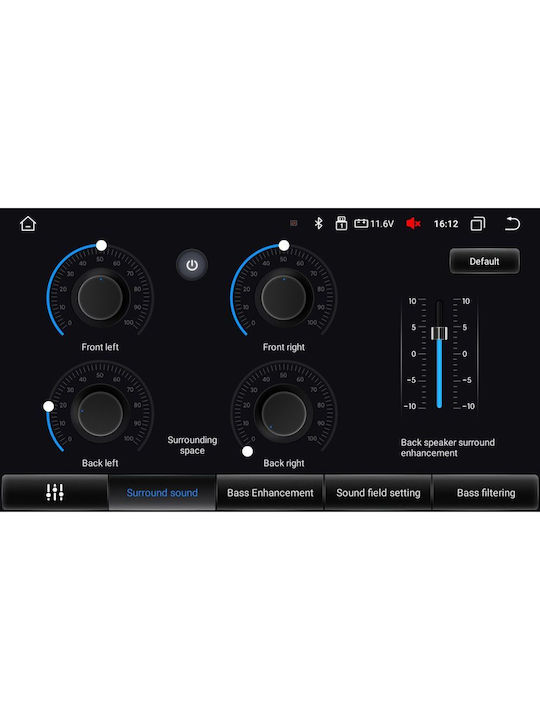Click the Front left label
Screen dimensions: 540x720
click(100, 347)
